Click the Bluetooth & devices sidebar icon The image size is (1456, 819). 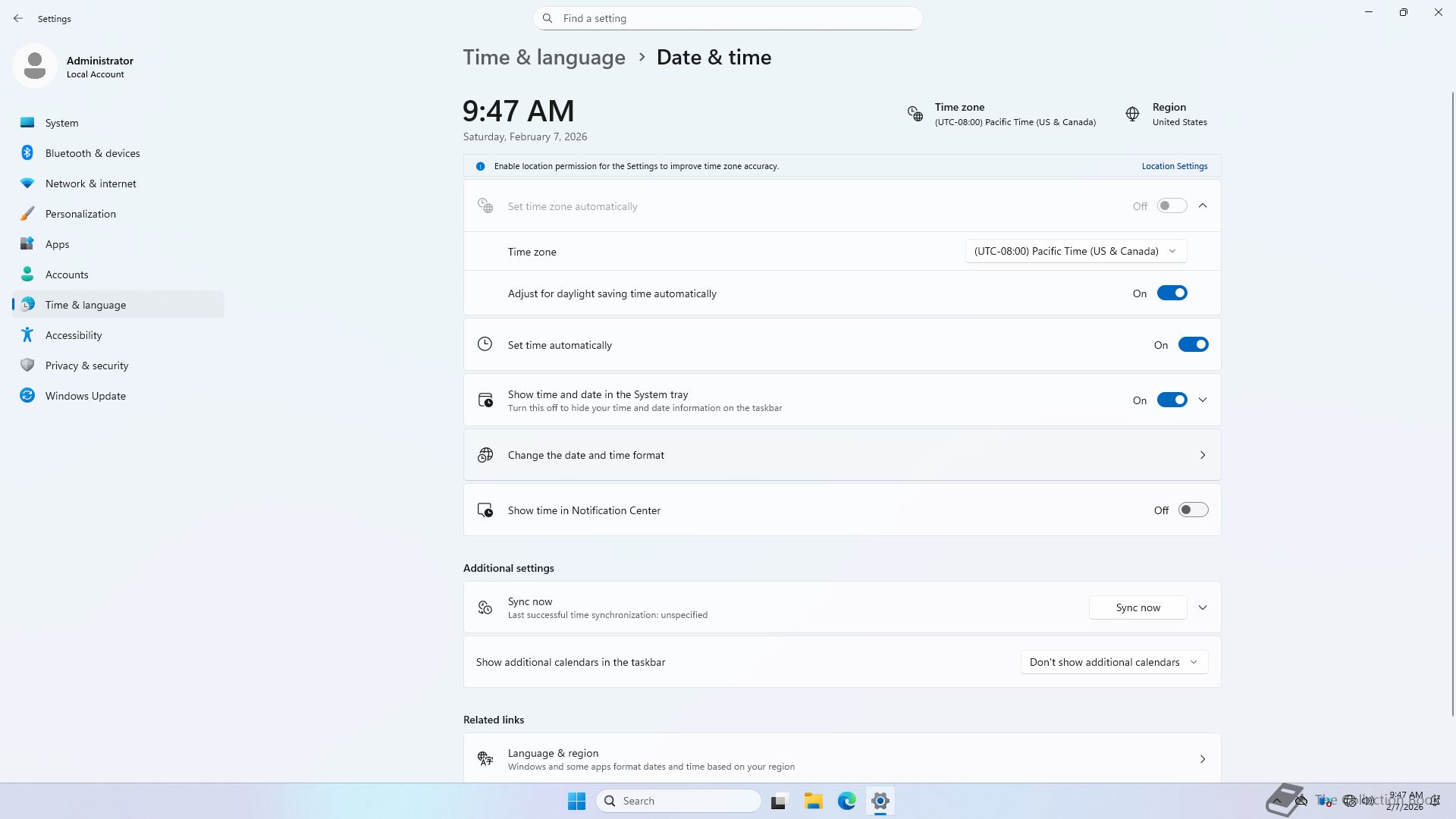(x=27, y=153)
